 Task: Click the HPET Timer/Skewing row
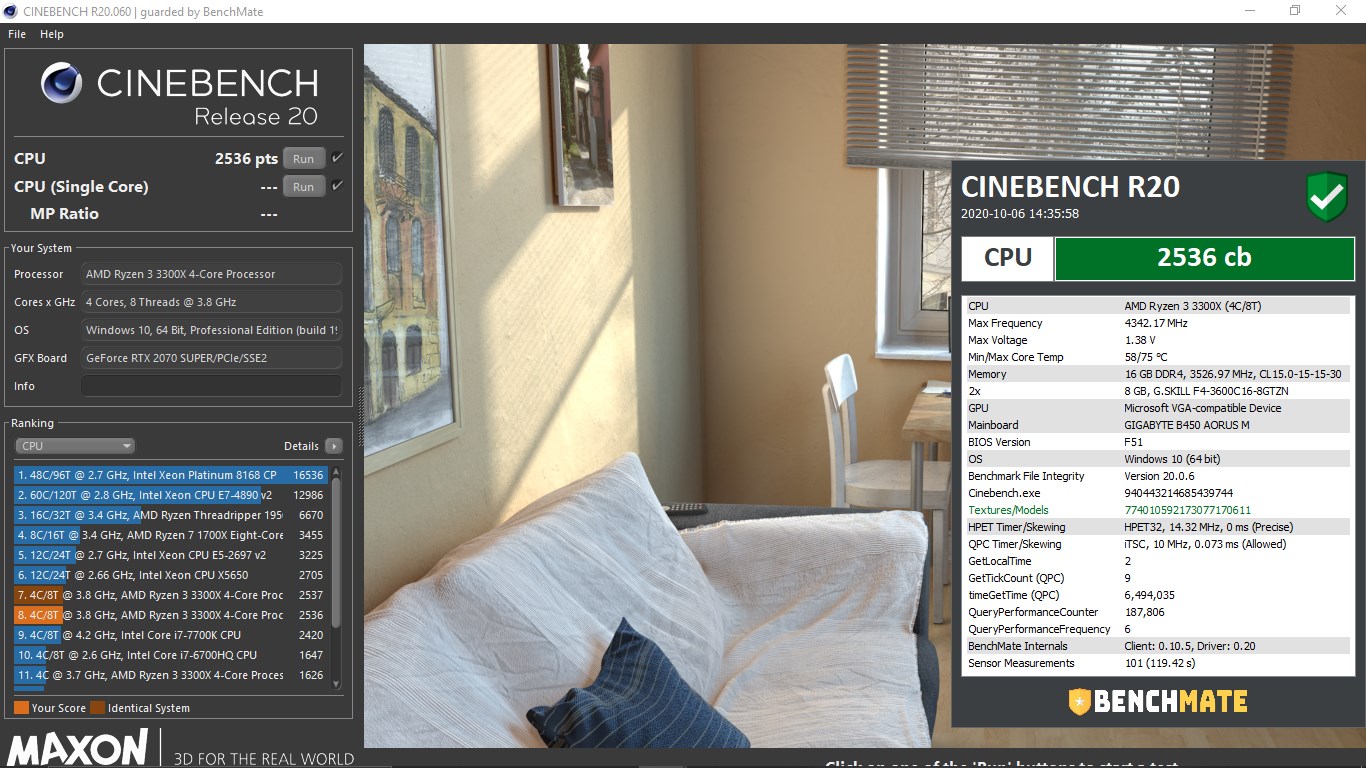pyautogui.click(x=1156, y=527)
